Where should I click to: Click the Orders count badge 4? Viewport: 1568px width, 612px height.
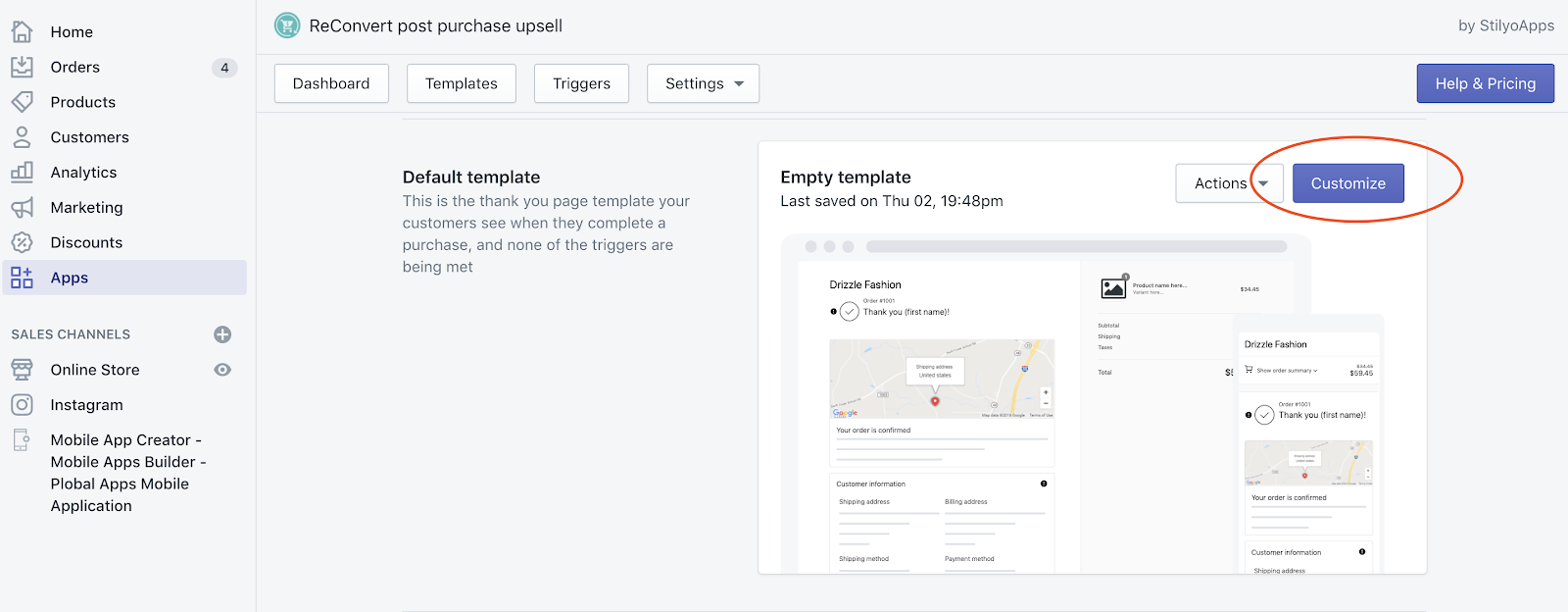224,68
